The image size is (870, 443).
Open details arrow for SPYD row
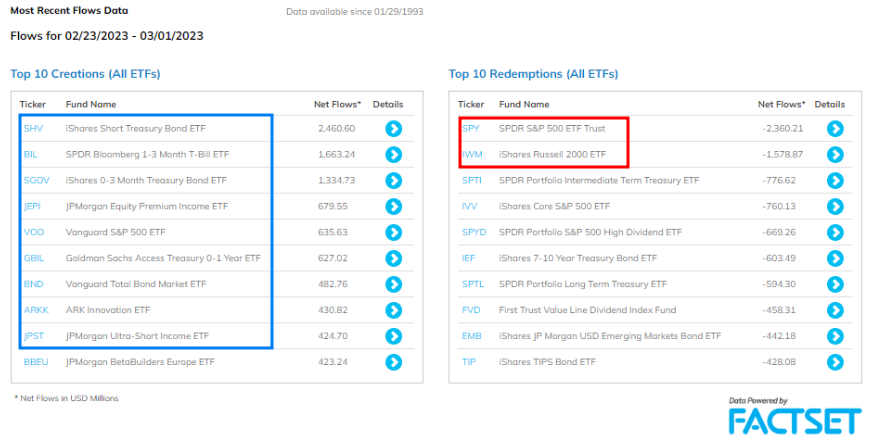[x=835, y=232]
